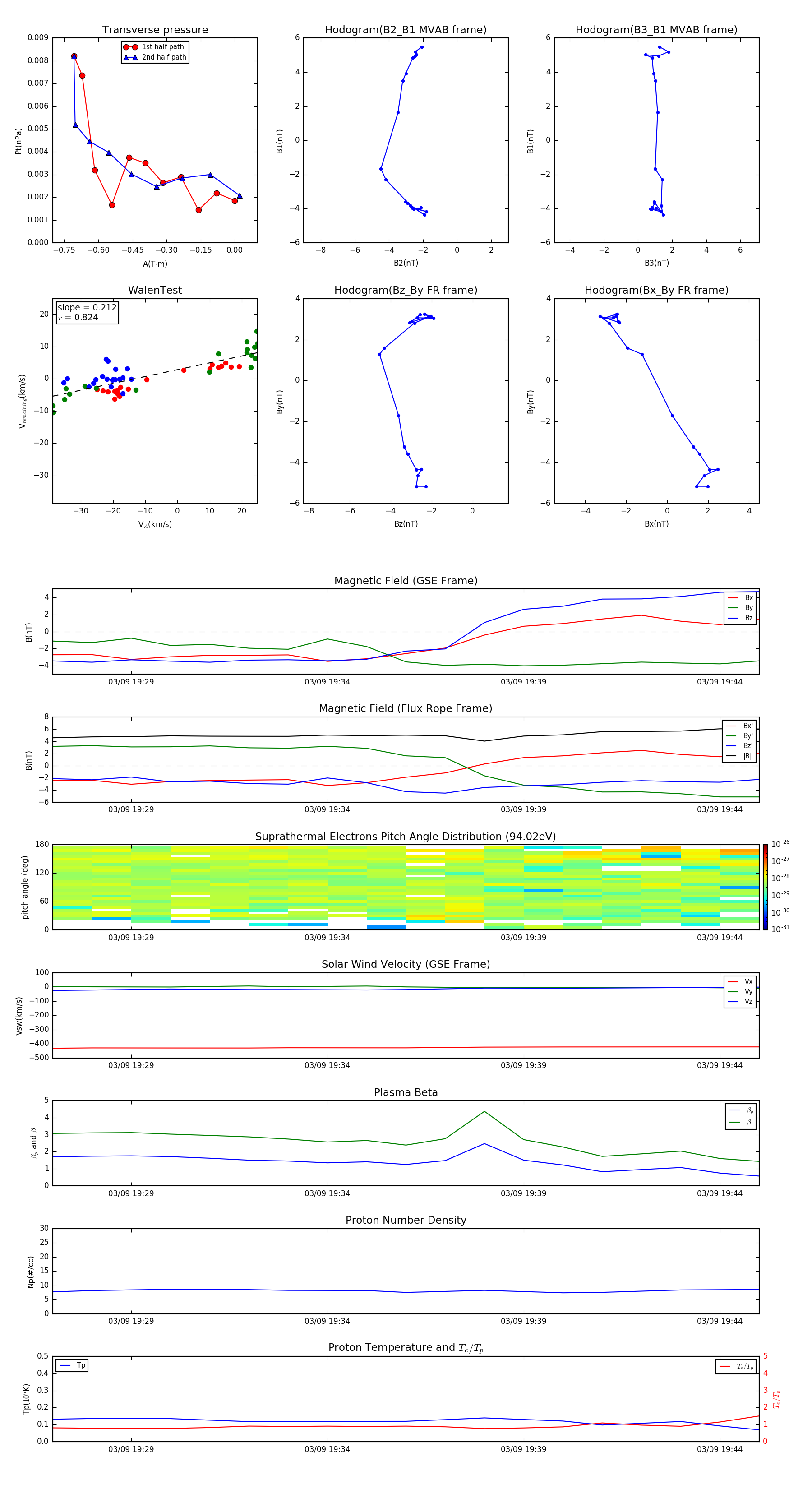Click the red 'Te/Tp' right-axis label

point(777,1399)
